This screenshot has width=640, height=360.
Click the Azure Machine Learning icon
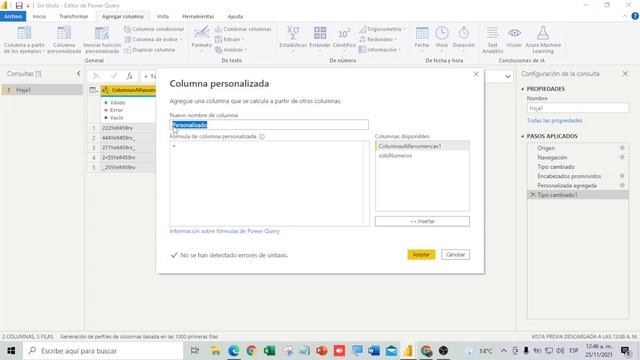coord(543,33)
